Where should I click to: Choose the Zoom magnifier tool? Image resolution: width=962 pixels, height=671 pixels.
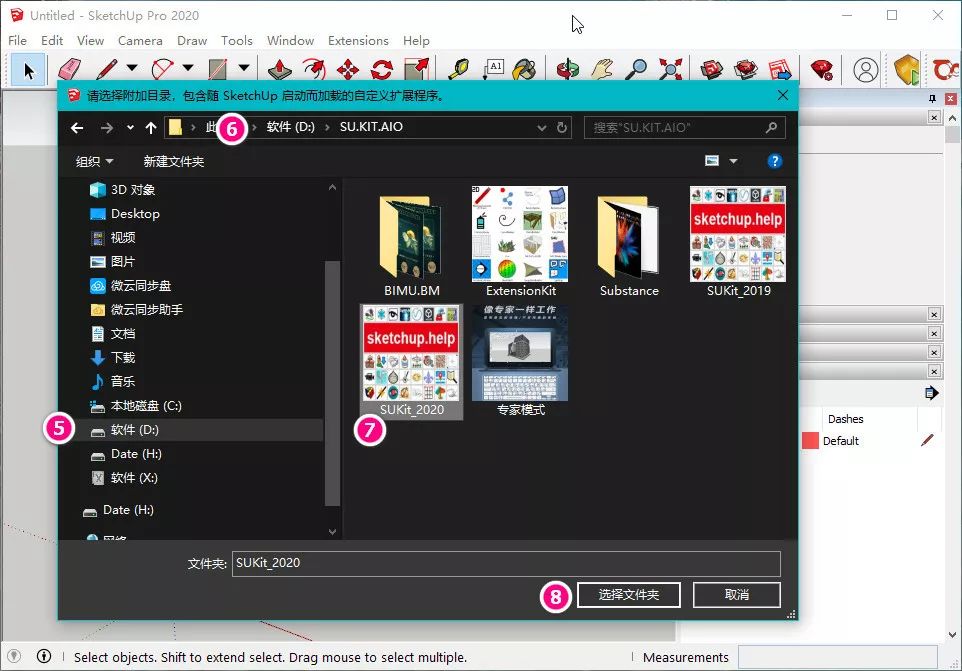(636, 69)
